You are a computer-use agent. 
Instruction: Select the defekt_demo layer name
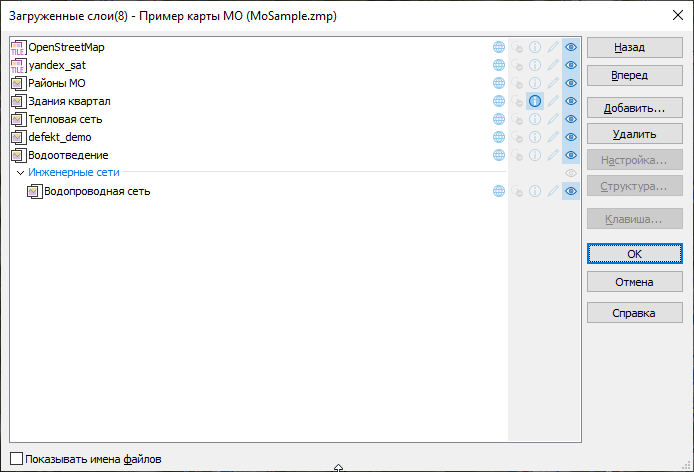click(60, 137)
